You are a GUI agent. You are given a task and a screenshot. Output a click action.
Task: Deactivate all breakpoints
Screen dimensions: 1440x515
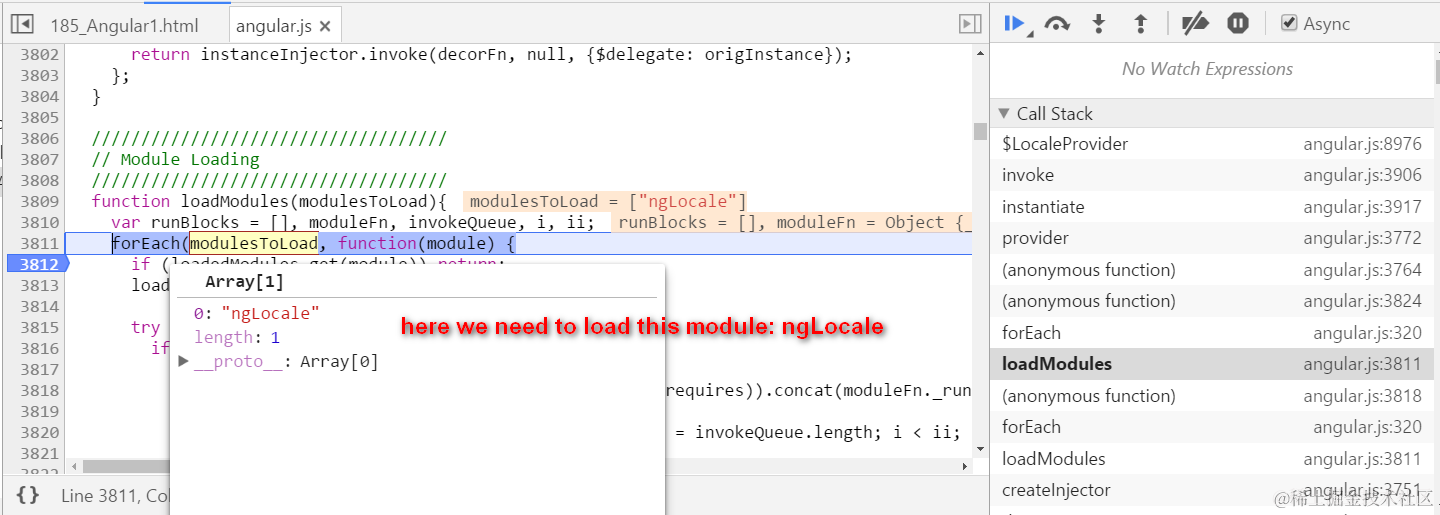click(x=1195, y=24)
